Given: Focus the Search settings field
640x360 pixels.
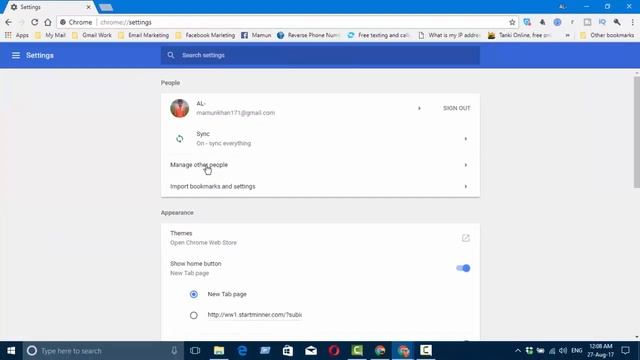Looking at the screenshot, I should 320,55.
